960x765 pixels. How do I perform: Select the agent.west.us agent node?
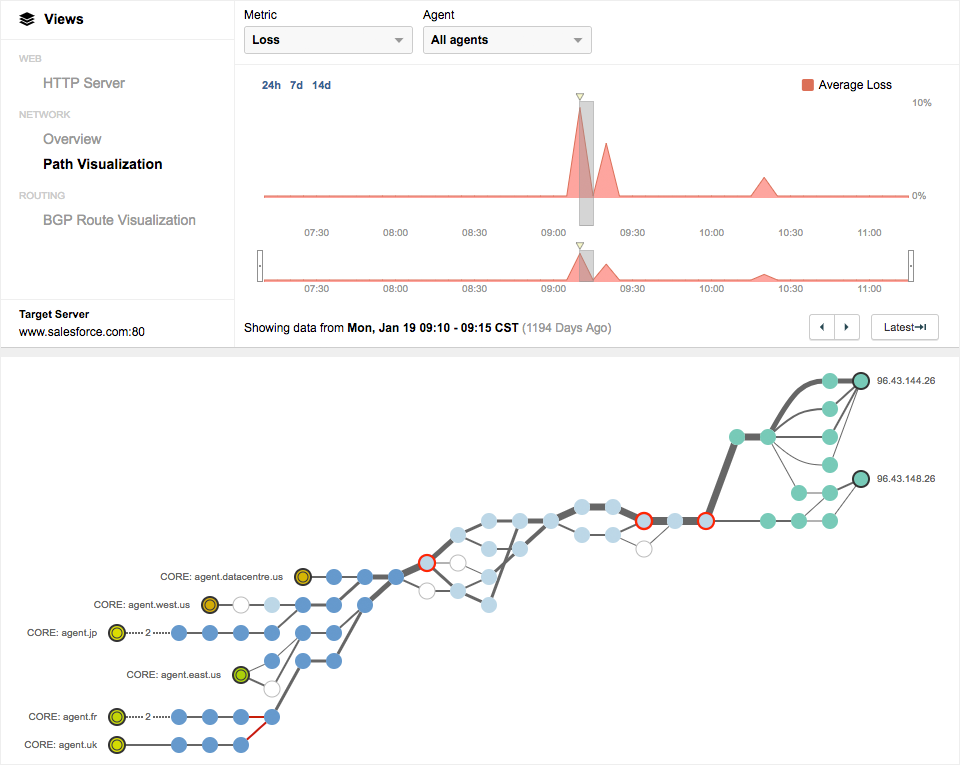coord(210,605)
